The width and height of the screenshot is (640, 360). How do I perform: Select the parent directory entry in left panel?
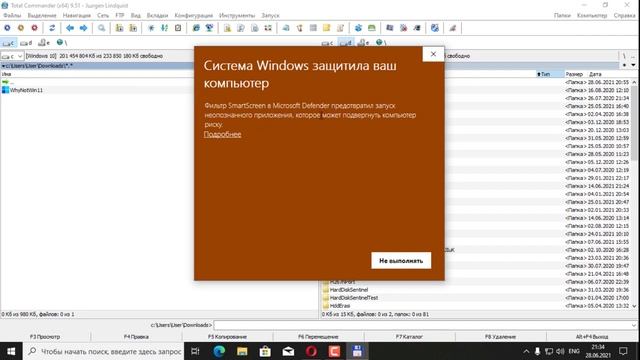coord(8,82)
